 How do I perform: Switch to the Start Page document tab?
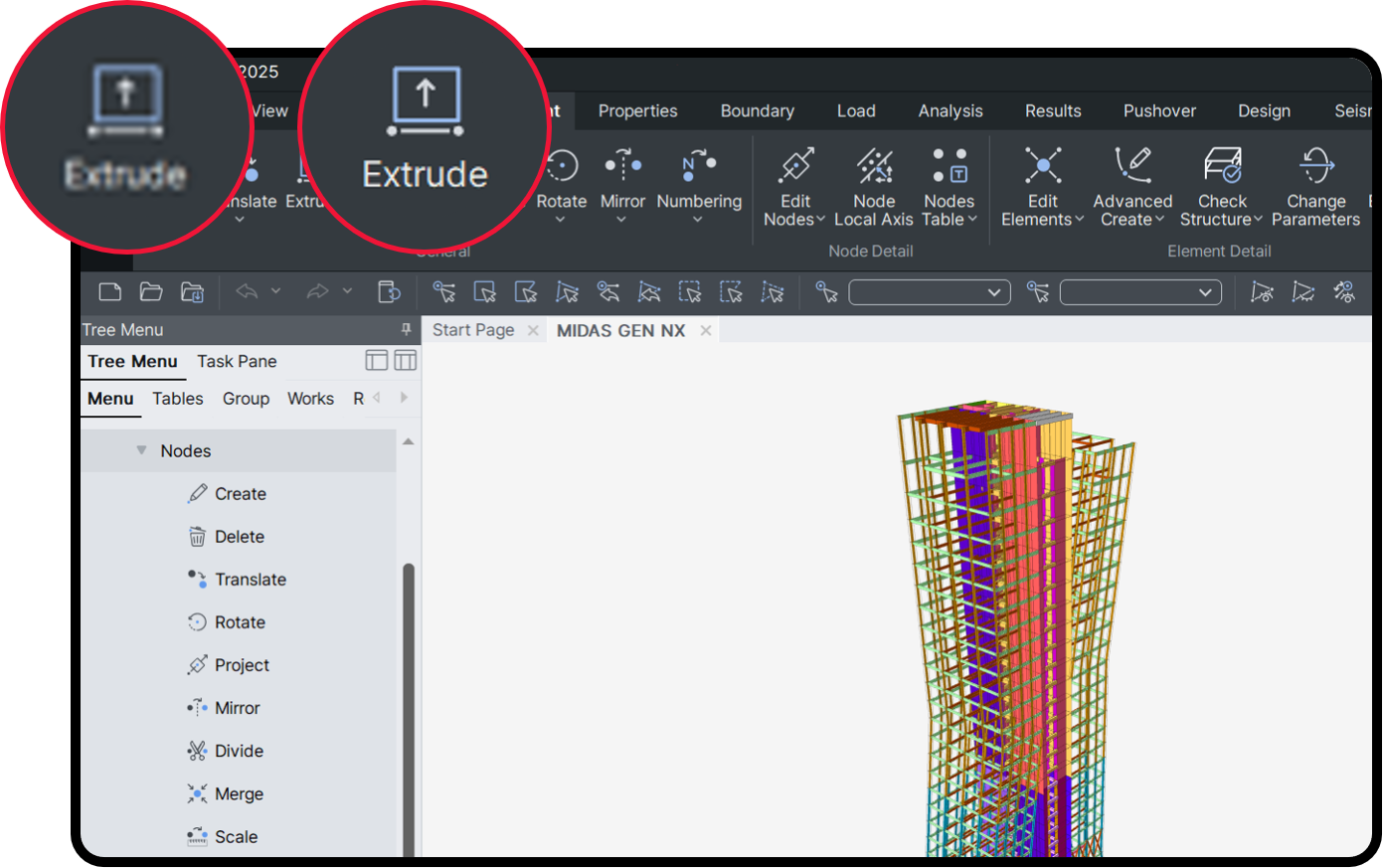coord(473,330)
